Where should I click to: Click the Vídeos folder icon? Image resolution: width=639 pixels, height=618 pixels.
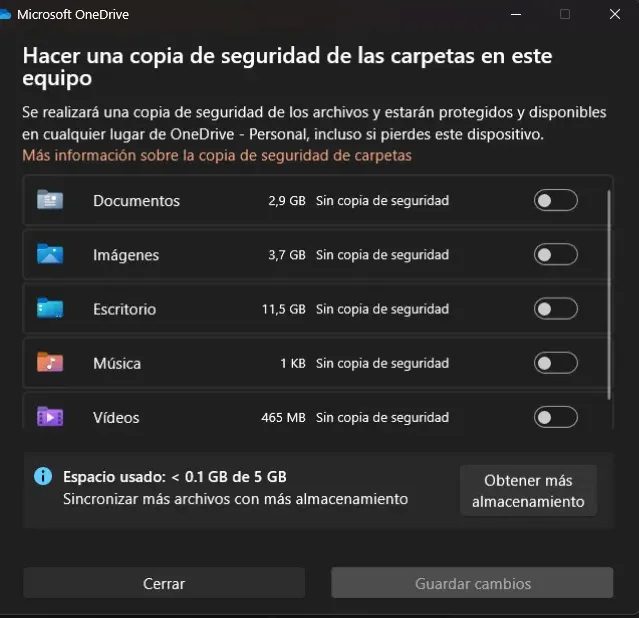[x=50, y=417]
